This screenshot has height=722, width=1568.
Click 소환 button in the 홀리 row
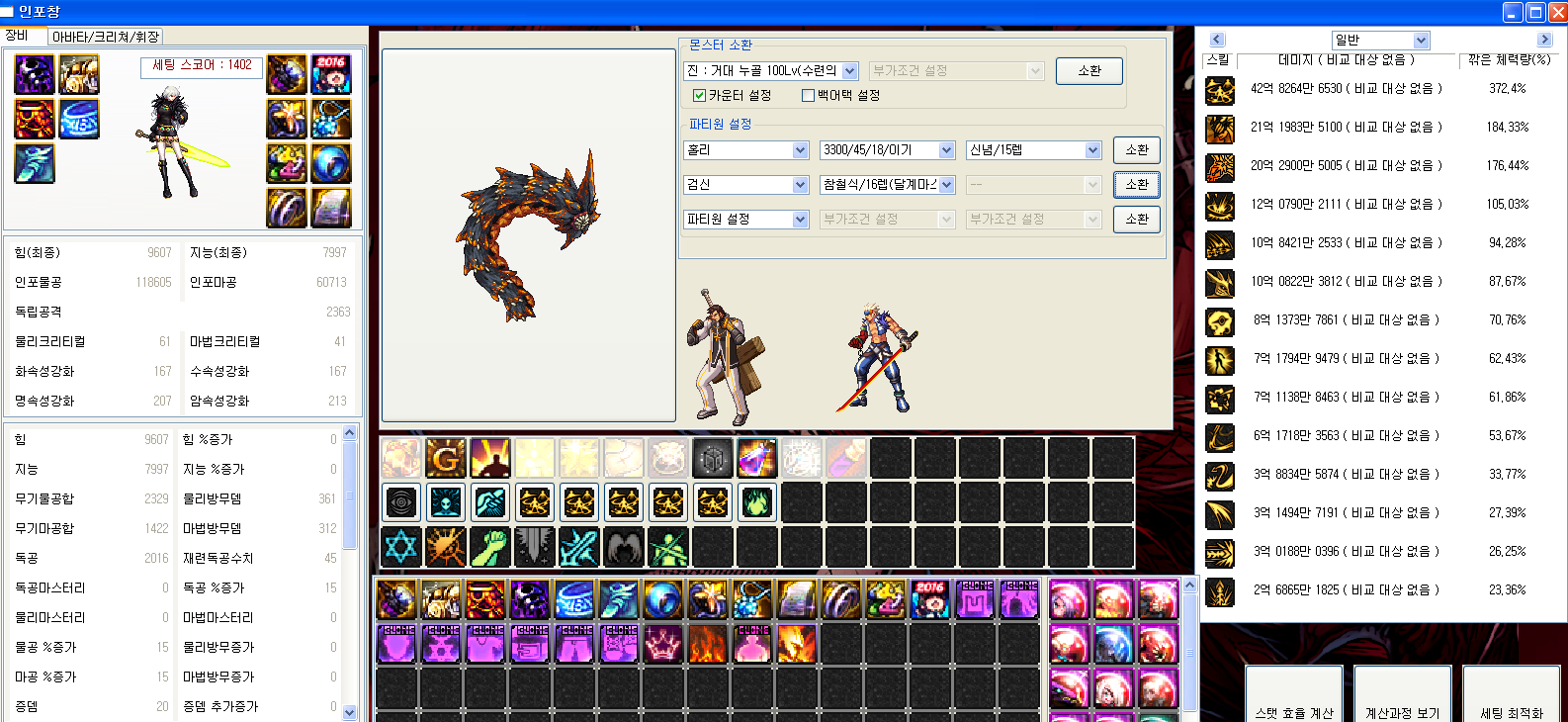tap(1137, 150)
